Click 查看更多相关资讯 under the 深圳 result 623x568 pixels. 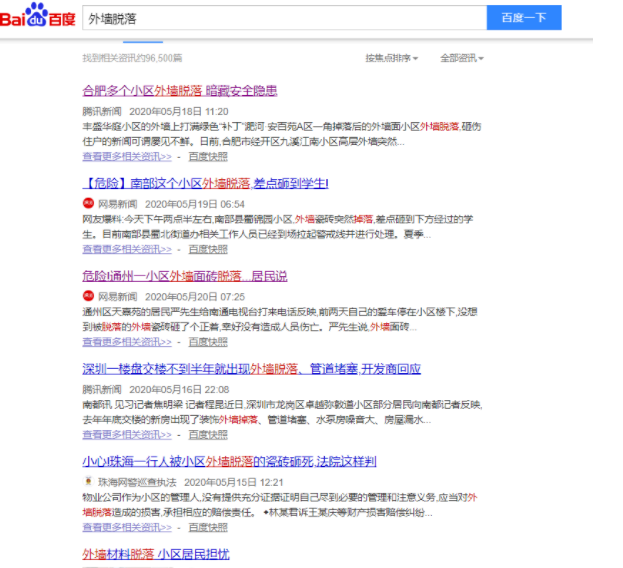[x=127, y=435]
